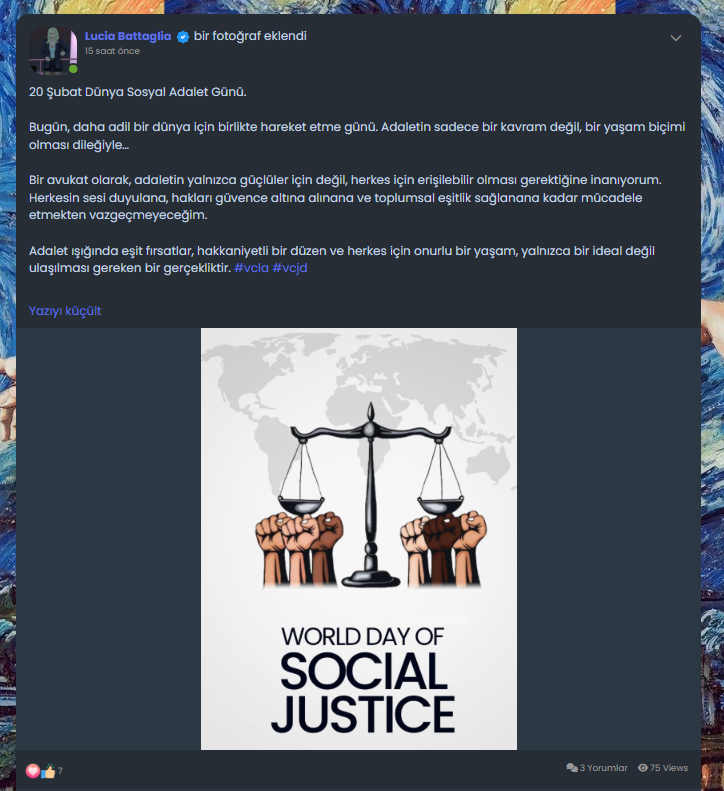The height and width of the screenshot is (791, 724).
Task: Show the reaction count of 7
Action: [60, 771]
